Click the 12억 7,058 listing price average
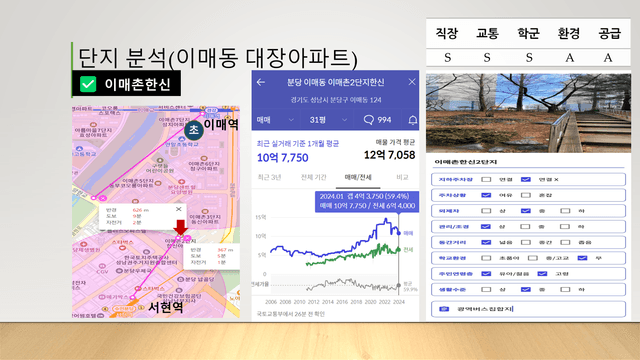The height and width of the screenshot is (360, 640). 389,155
